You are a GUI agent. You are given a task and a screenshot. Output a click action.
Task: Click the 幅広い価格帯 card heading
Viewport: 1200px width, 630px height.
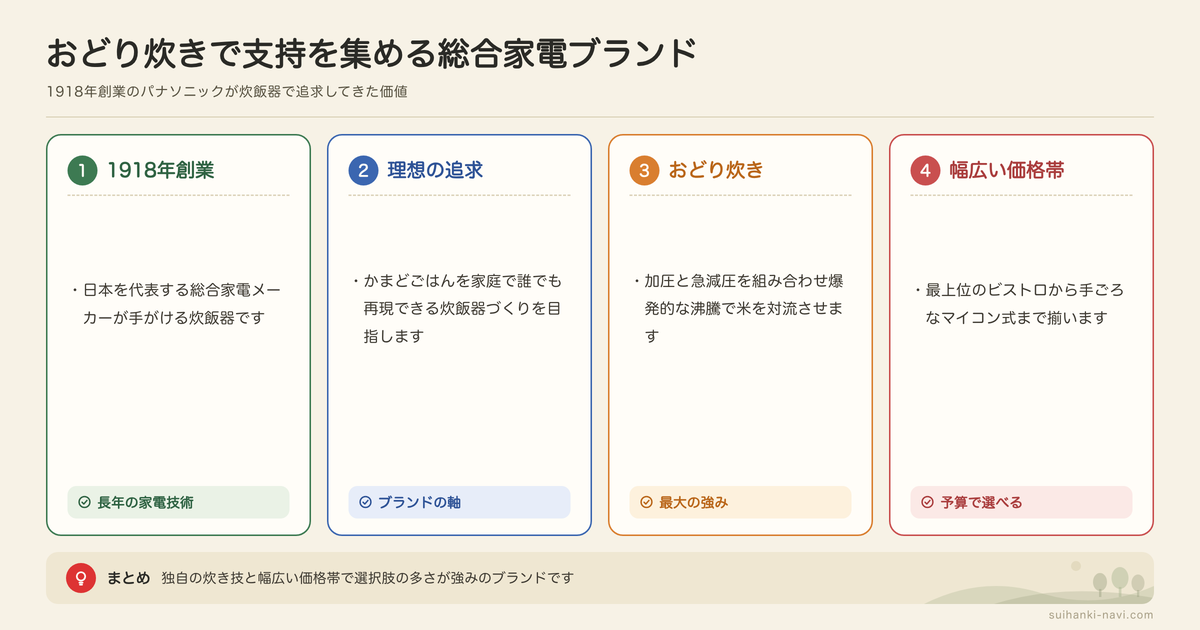click(1007, 170)
